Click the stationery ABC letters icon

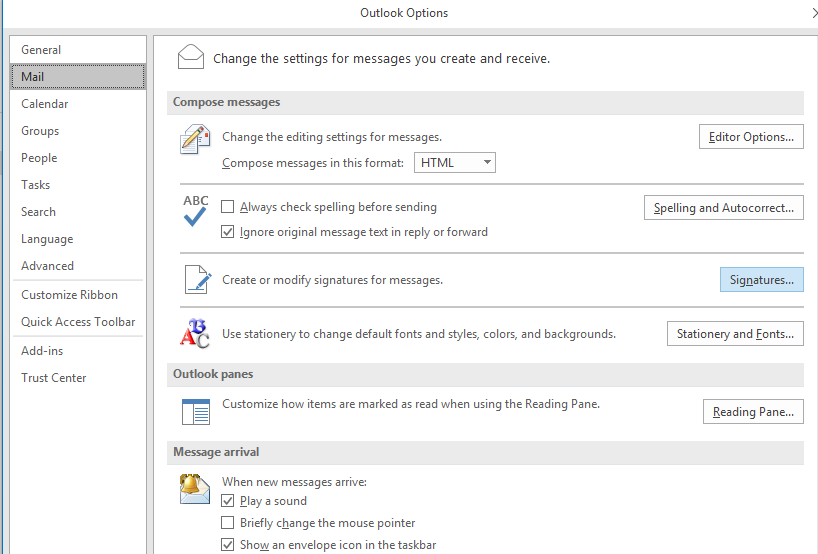(x=195, y=333)
